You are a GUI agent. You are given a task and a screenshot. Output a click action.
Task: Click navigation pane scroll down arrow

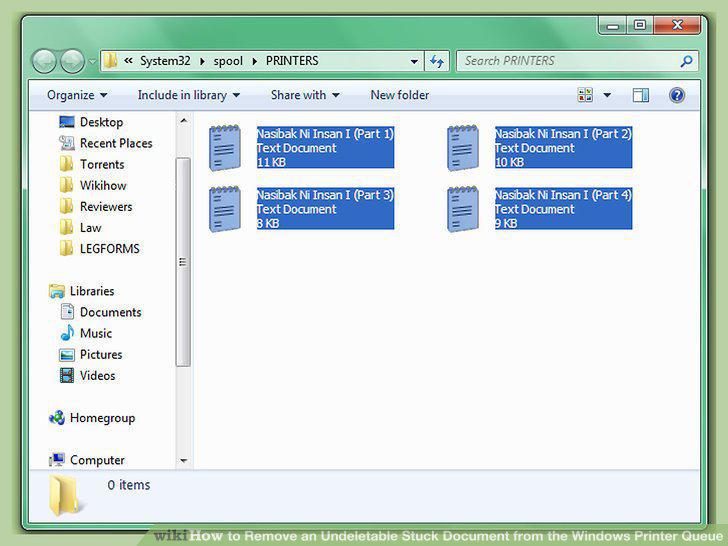pyautogui.click(x=183, y=461)
